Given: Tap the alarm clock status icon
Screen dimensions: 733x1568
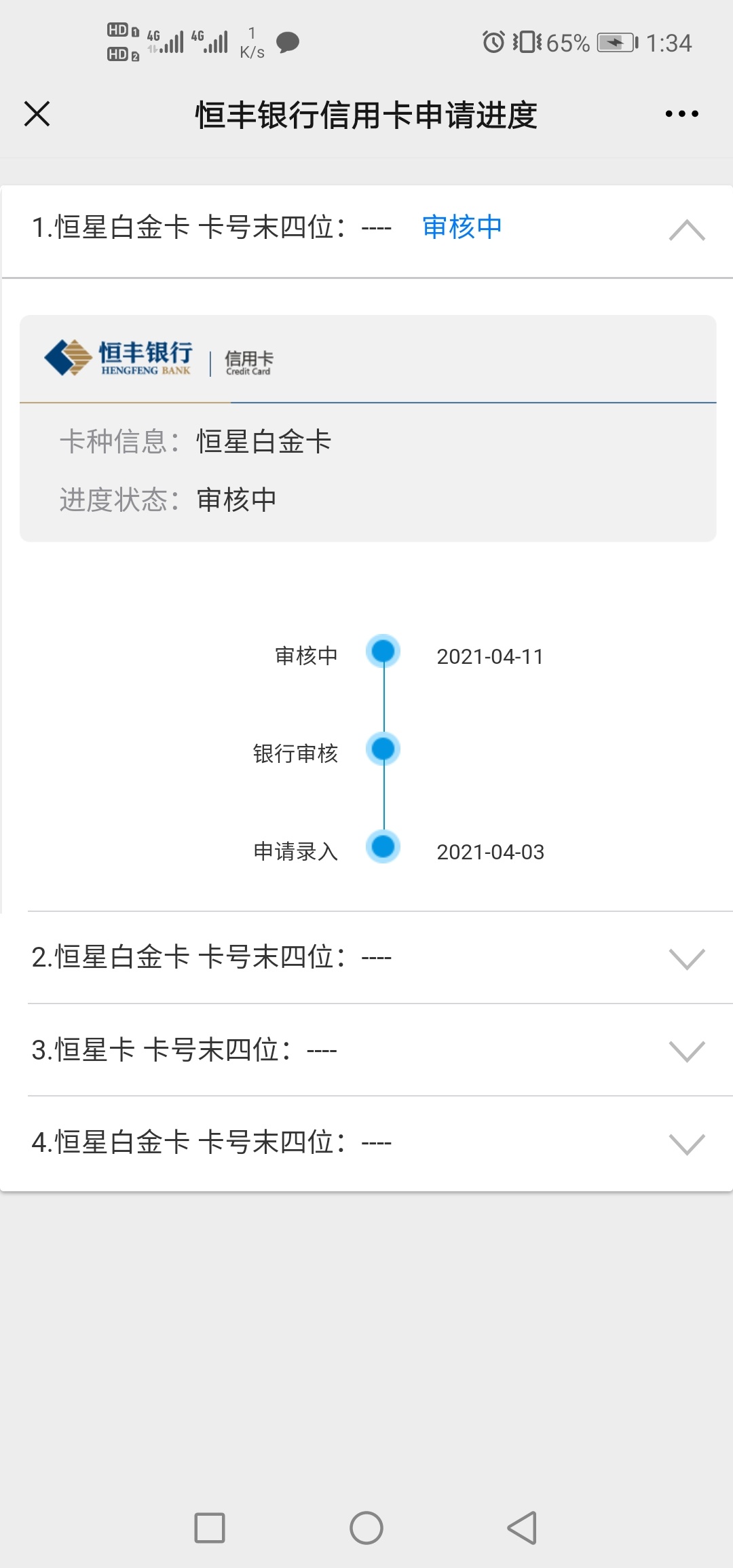Looking at the screenshot, I should pos(493,42).
